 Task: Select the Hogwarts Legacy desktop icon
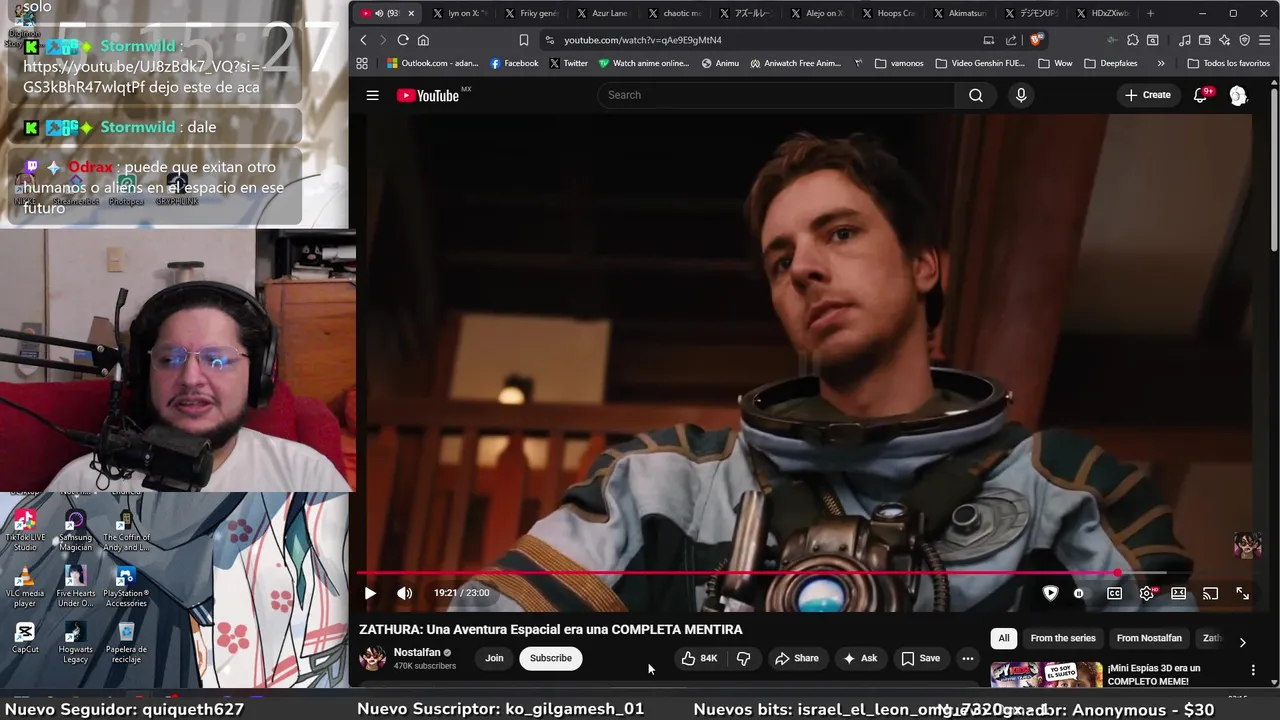[x=75, y=643]
